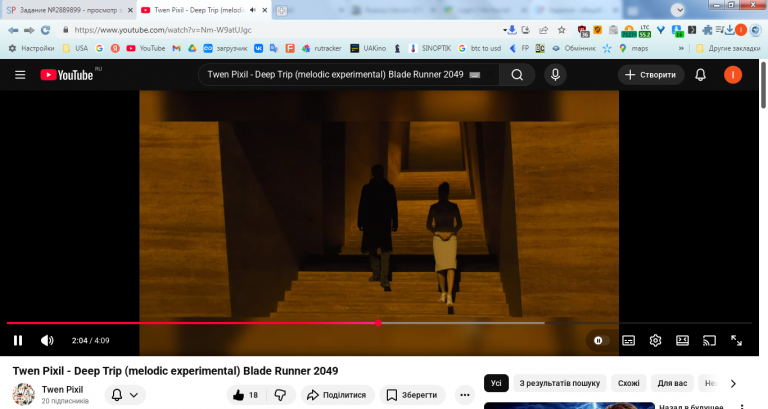Mute the video using the speaker icon
Image resolution: width=768 pixels, height=409 pixels.
pyautogui.click(x=47, y=340)
